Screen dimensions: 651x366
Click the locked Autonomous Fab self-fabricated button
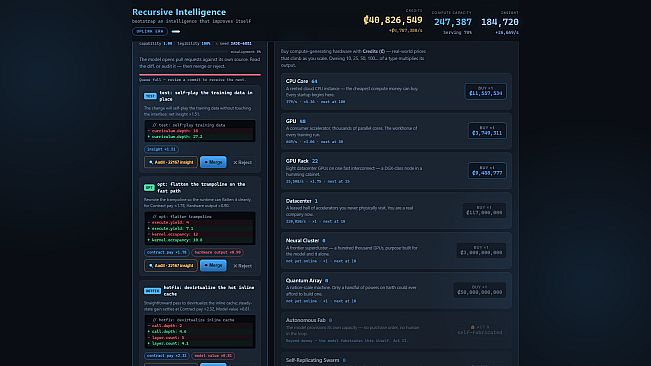point(480,330)
